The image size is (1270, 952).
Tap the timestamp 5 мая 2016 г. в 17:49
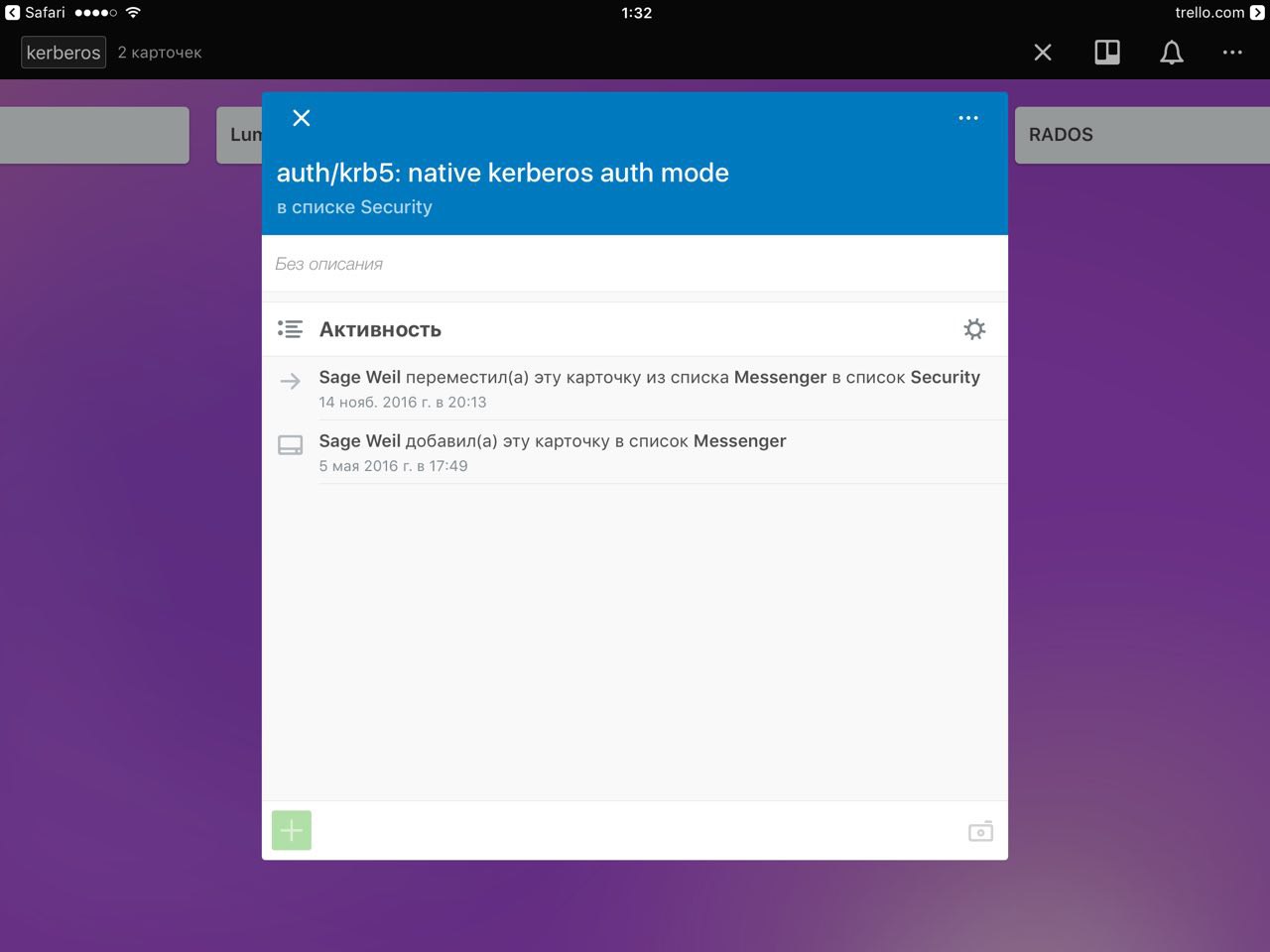pos(393,465)
